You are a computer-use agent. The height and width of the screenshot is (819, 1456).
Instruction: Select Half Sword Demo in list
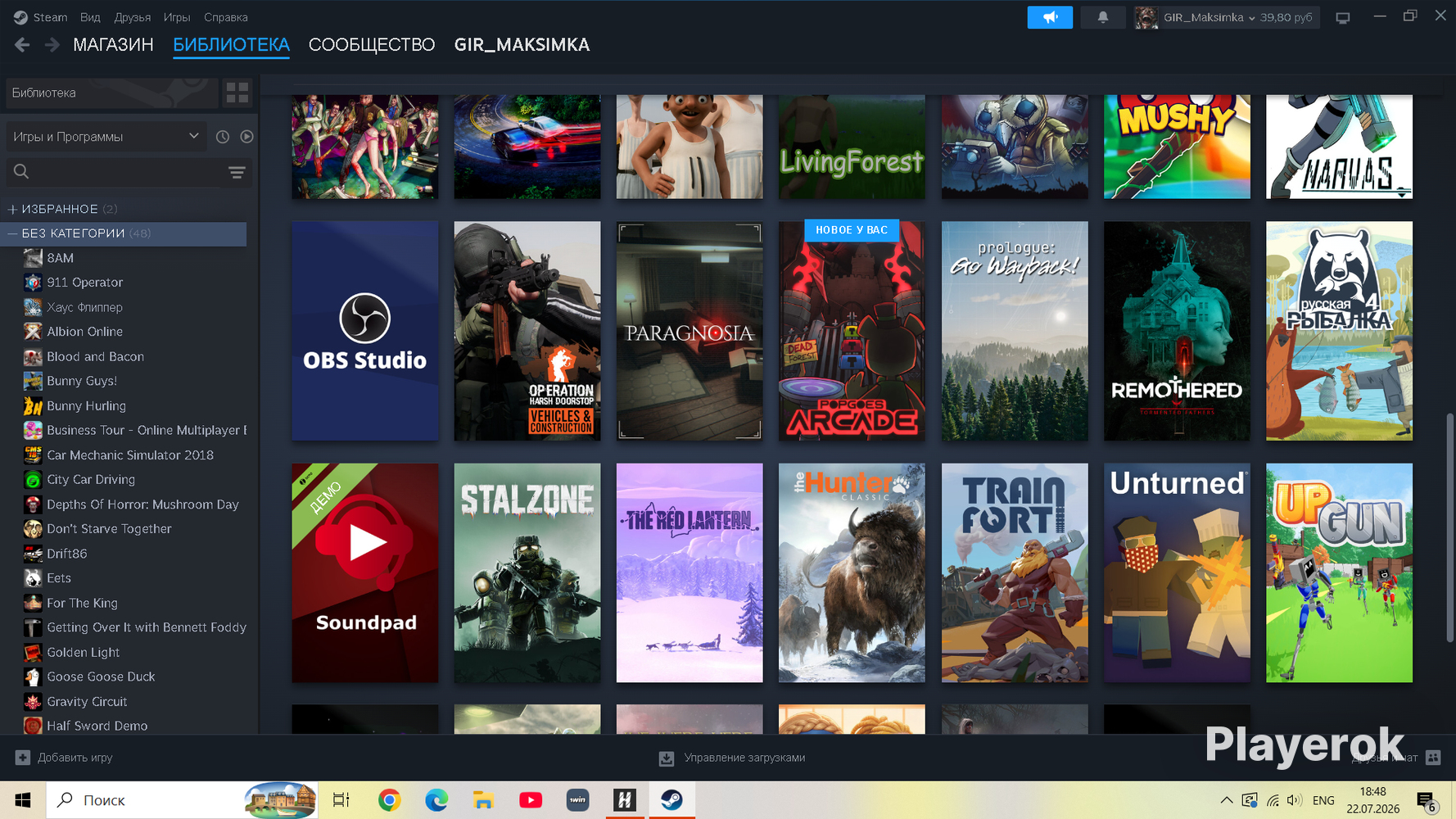pyautogui.click(x=97, y=726)
